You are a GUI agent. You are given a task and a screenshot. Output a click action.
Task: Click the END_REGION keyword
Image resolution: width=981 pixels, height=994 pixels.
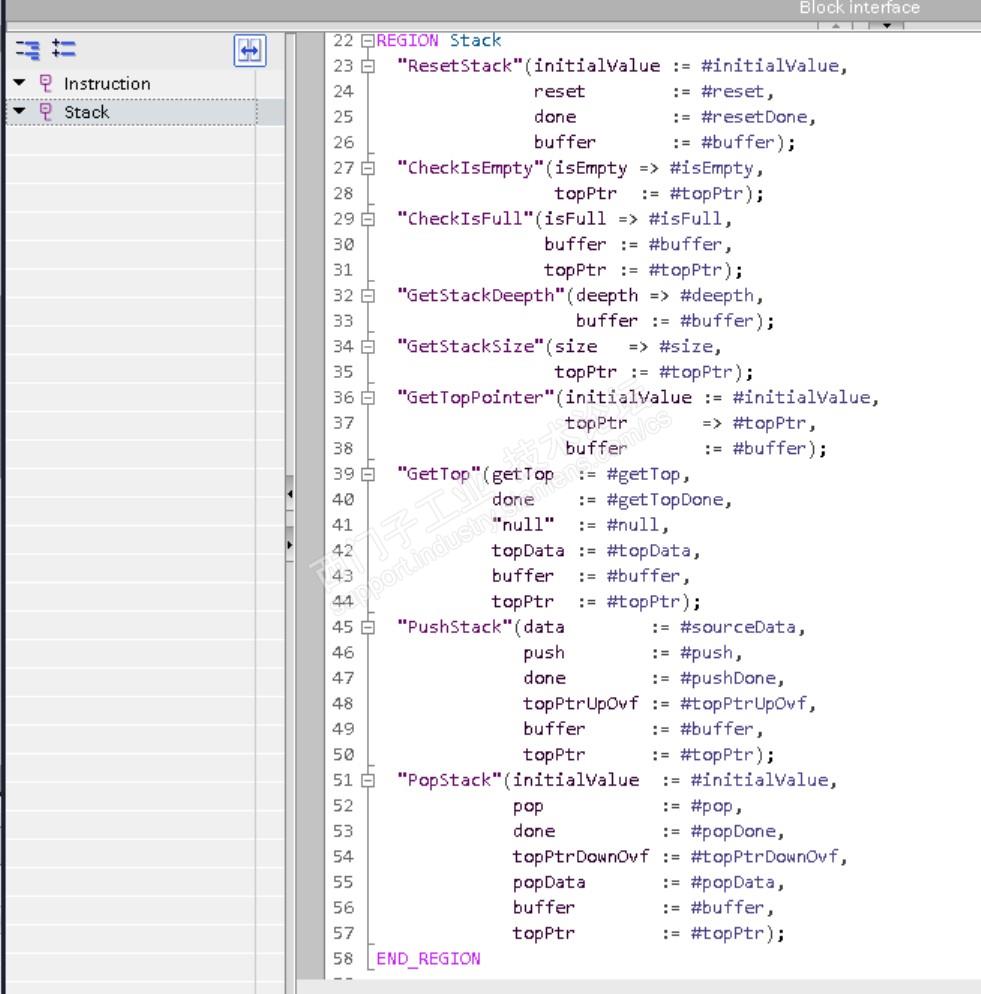[x=428, y=958]
